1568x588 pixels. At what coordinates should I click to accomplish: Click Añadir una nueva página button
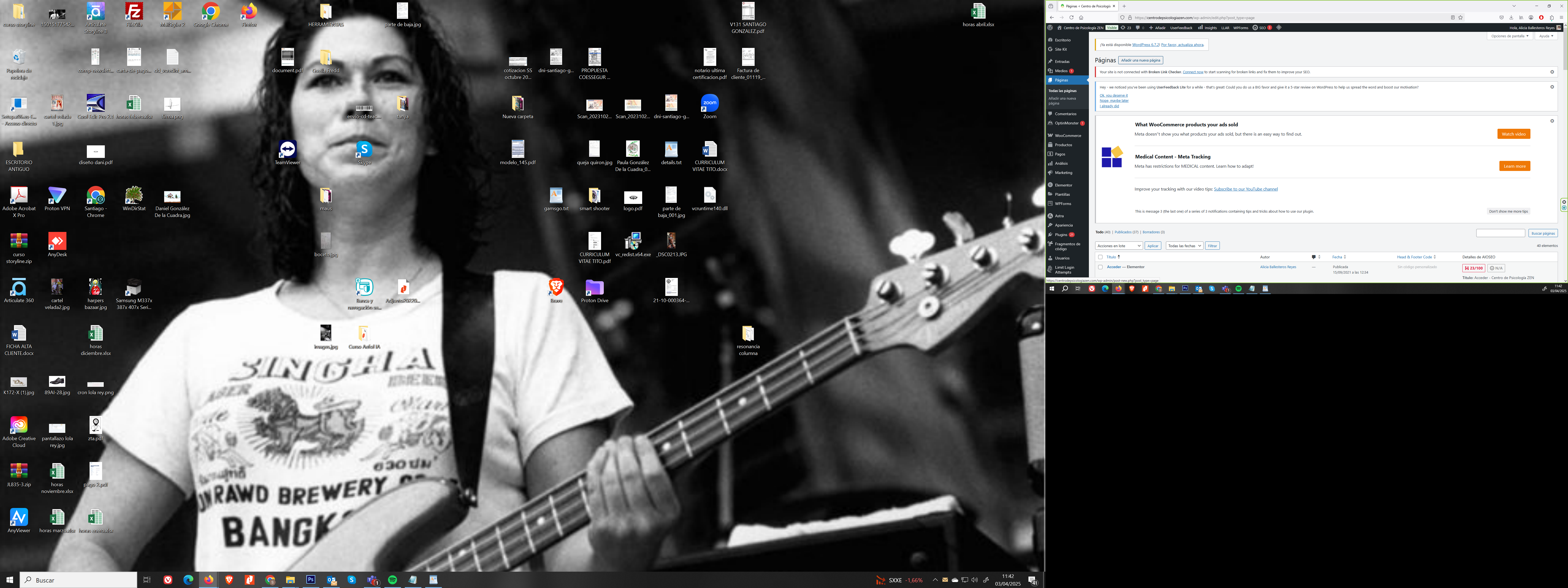click(x=1141, y=60)
